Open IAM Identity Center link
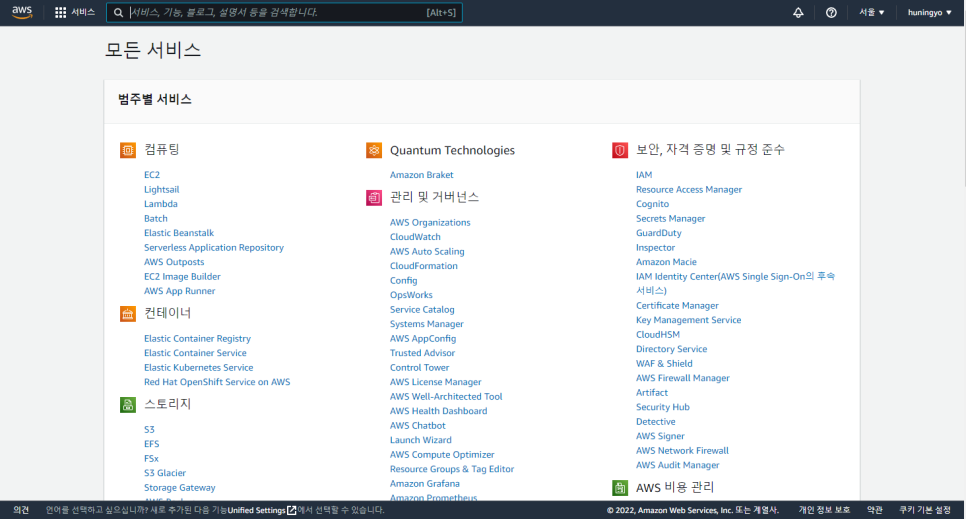 pos(735,284)
